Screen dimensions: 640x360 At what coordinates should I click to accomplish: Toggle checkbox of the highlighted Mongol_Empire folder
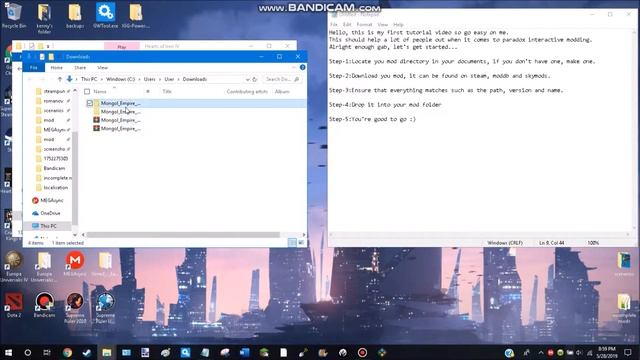(x=89, y=103)
